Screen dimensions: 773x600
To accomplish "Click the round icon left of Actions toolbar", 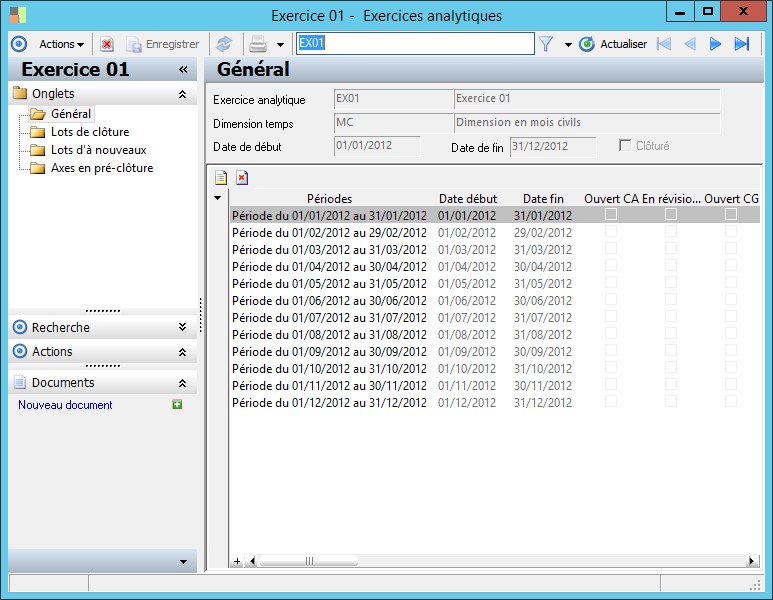I will coord(19,44).
